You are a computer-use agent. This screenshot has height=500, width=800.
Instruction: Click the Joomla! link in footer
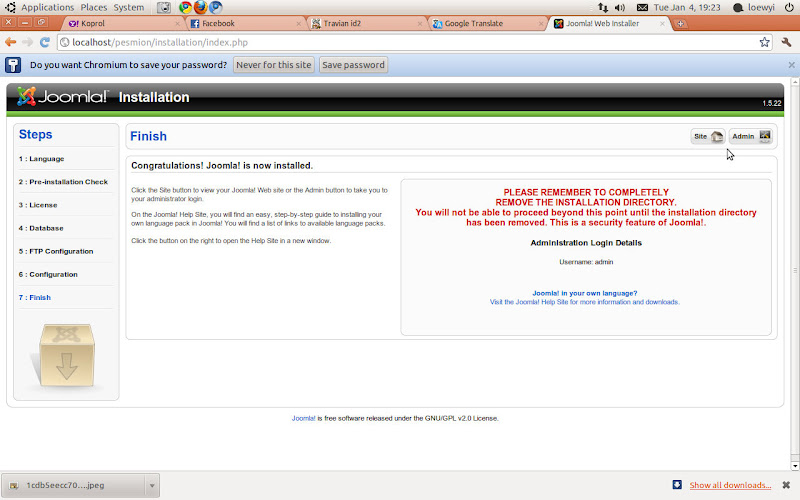304,418
